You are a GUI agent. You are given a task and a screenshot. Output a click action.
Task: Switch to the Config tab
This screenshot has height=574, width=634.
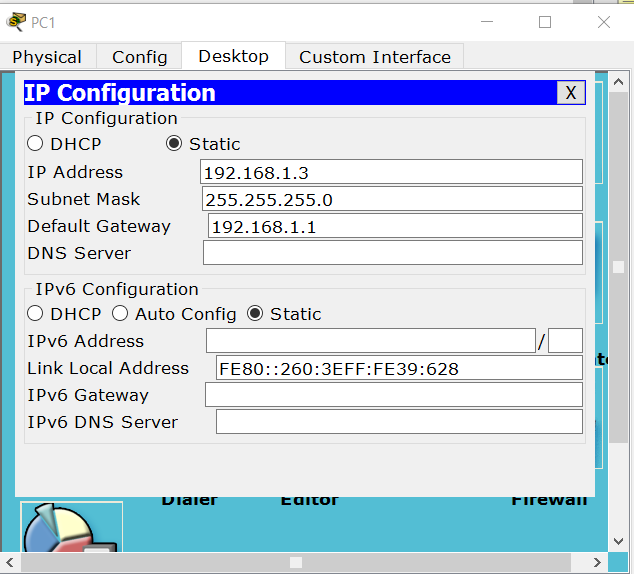coord(139,57)
